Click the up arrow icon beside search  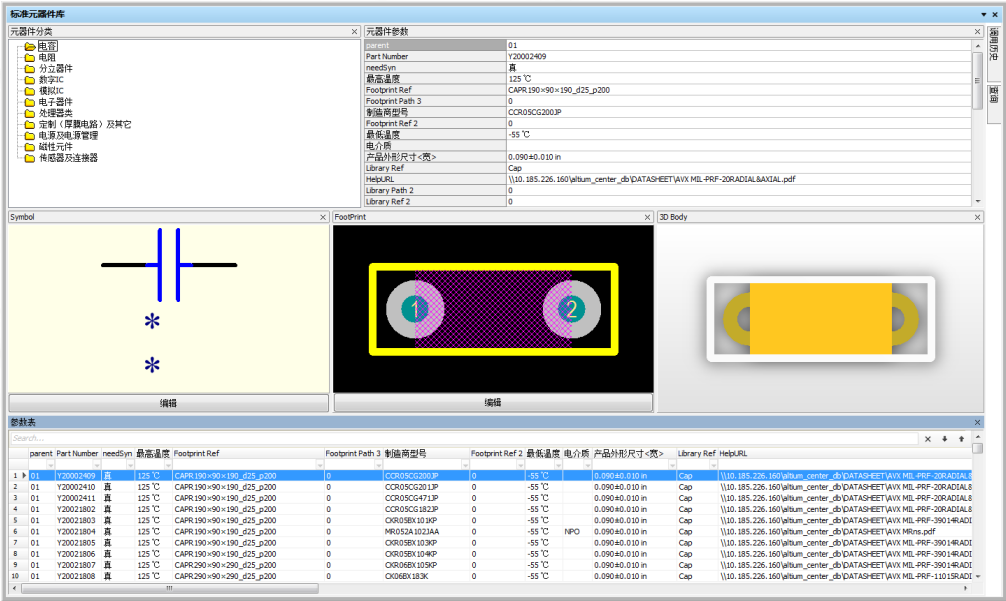[x=961, y=439]
